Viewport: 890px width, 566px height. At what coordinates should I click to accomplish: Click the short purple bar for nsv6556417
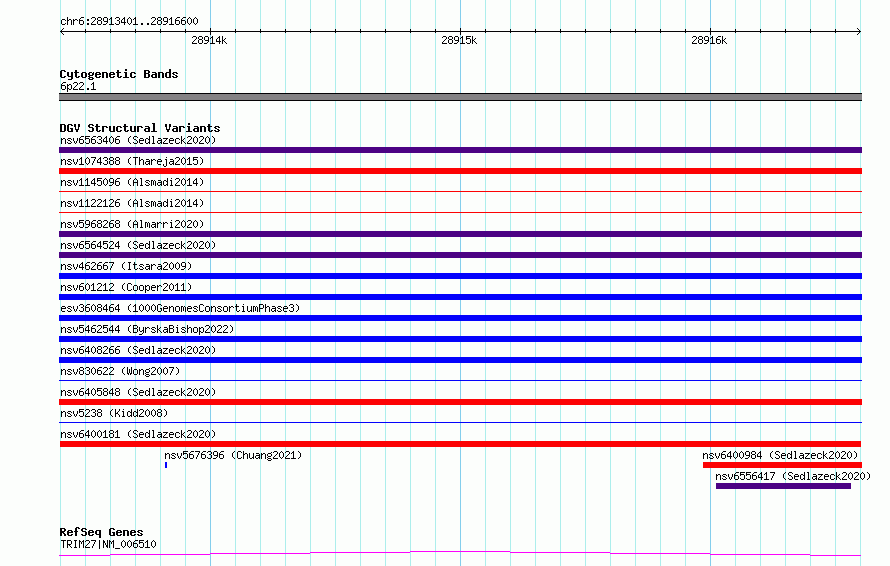tap(783, 486)
